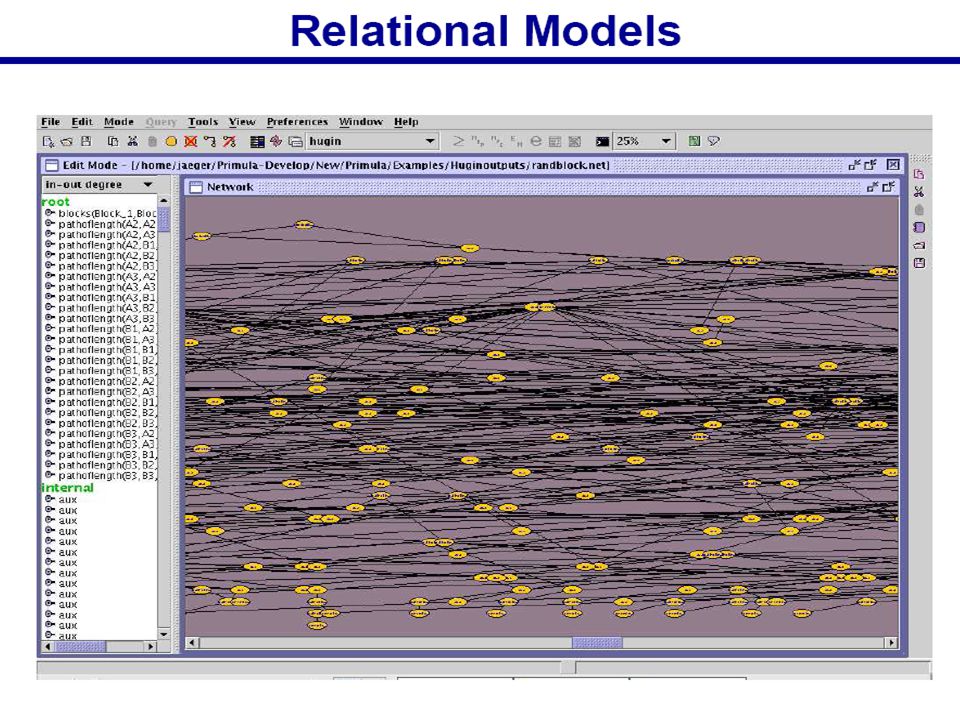Click the Network pane scrollbar right arrow

pos(891,643)
